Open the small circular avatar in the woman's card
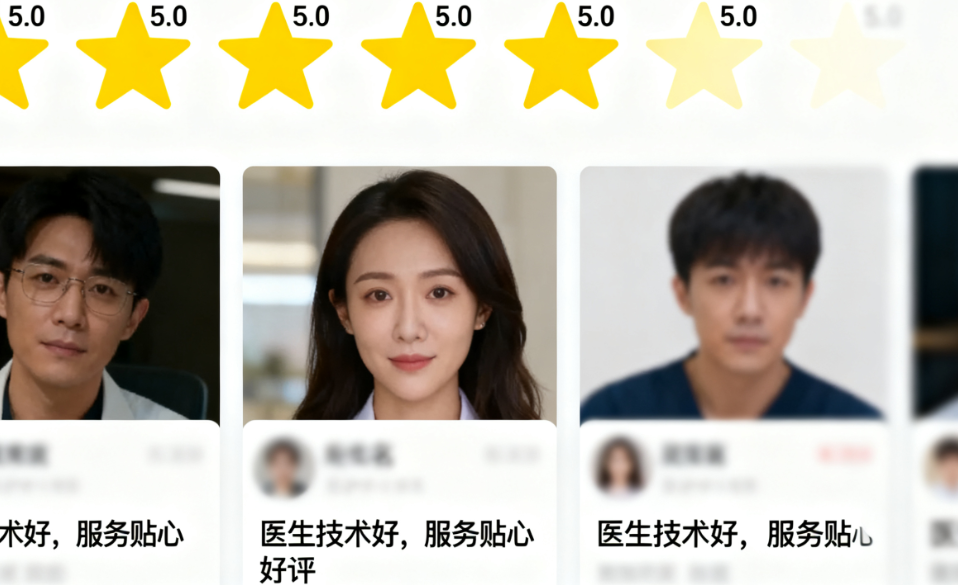 click(283, 466)
